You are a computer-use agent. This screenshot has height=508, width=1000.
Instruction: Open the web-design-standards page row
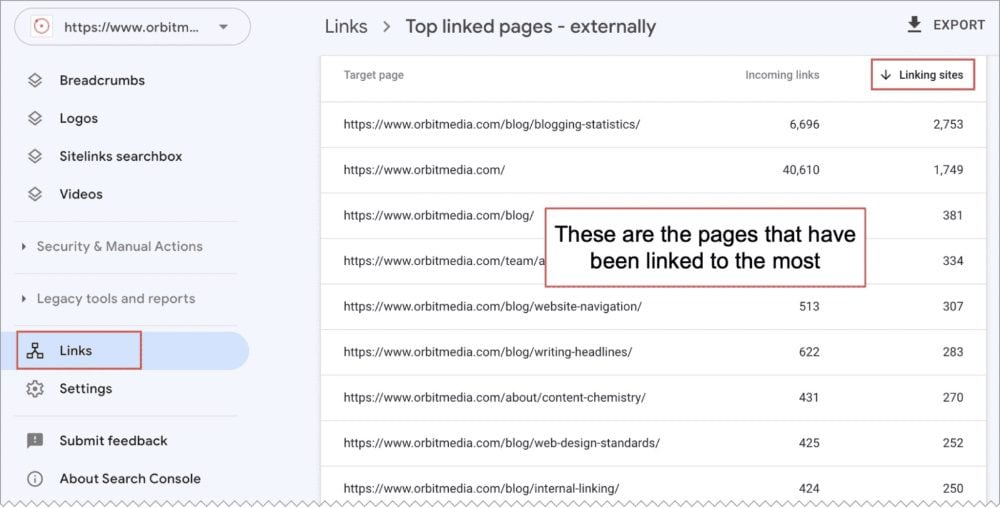(653, 443)
